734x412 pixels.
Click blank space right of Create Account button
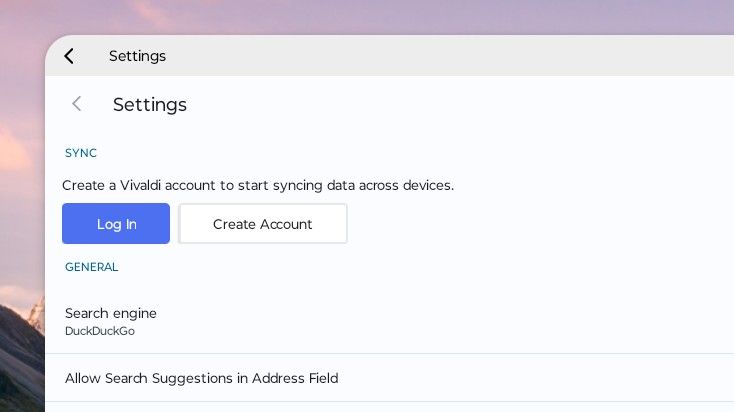coord(540,224)
